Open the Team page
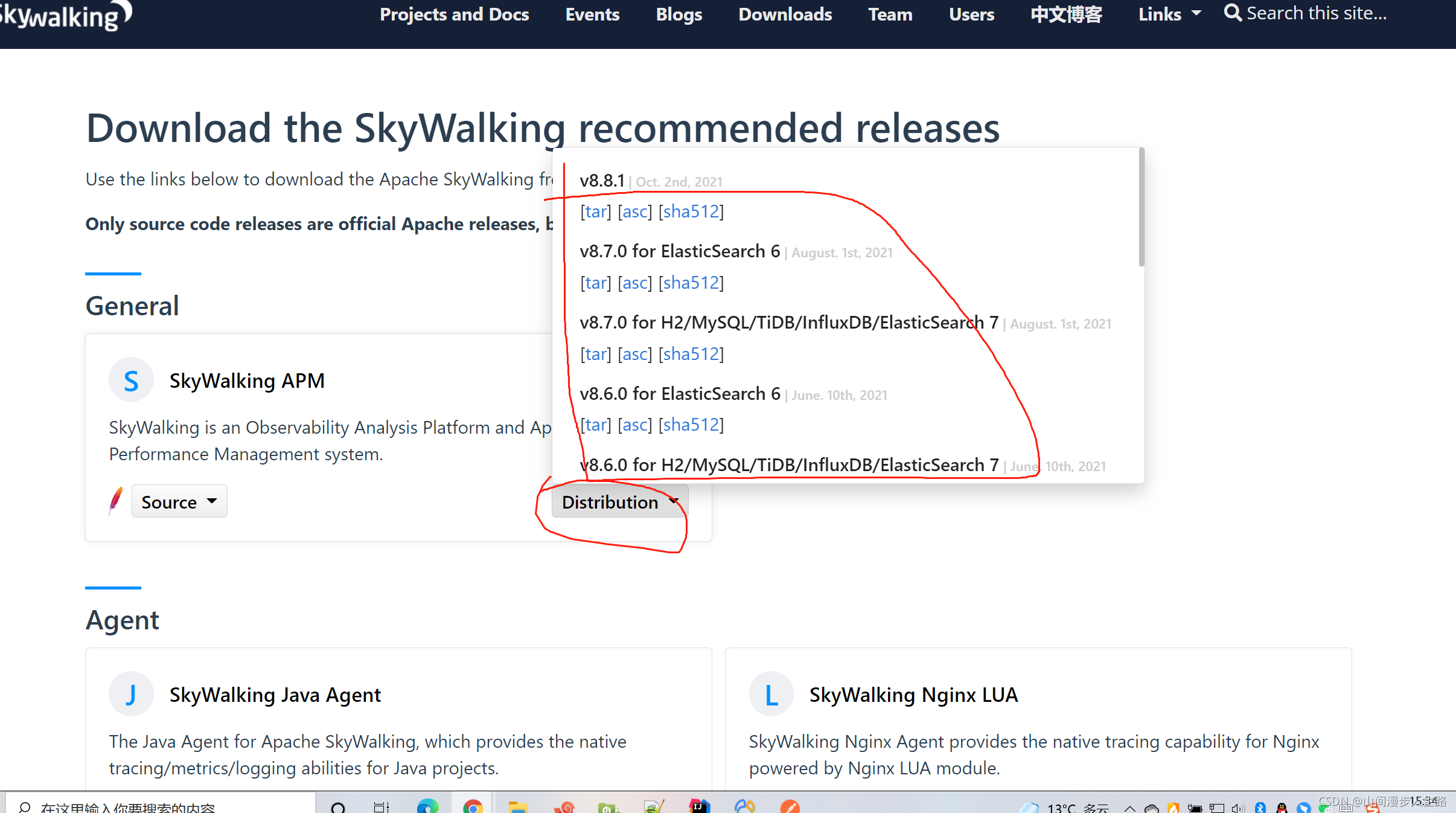Screen dimensions: 1456x813 (x=890, y=14)
